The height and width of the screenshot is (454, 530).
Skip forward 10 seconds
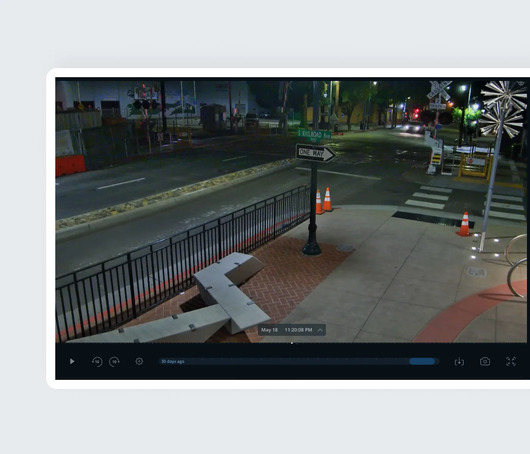114,362
